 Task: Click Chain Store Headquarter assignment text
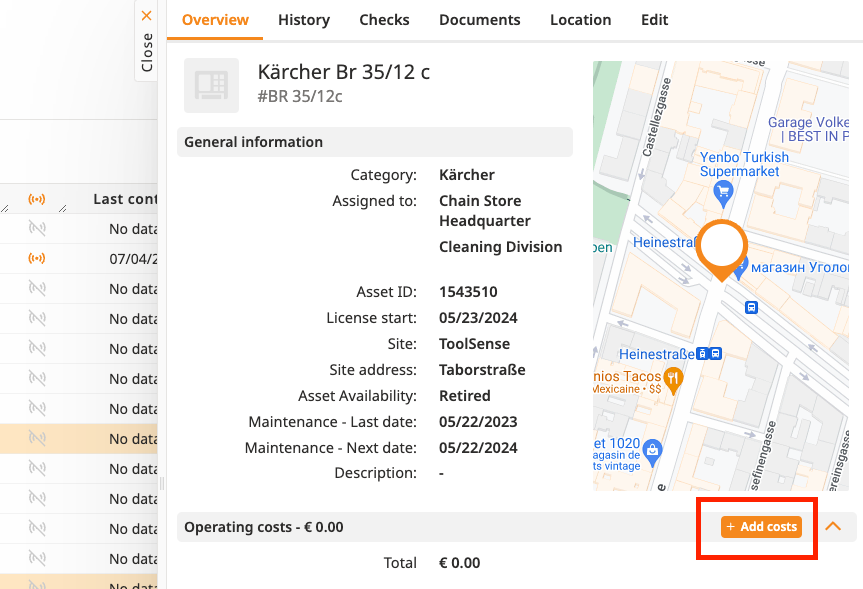485,211
